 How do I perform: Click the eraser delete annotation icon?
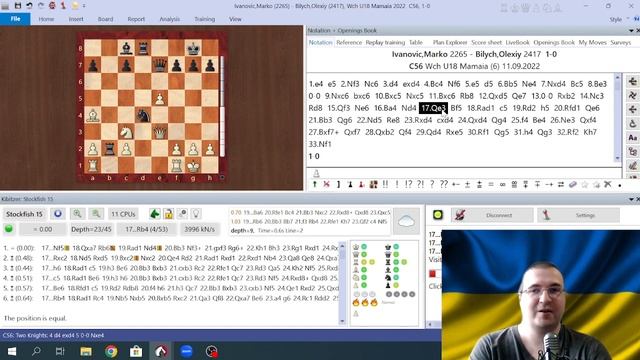[573, 184]
